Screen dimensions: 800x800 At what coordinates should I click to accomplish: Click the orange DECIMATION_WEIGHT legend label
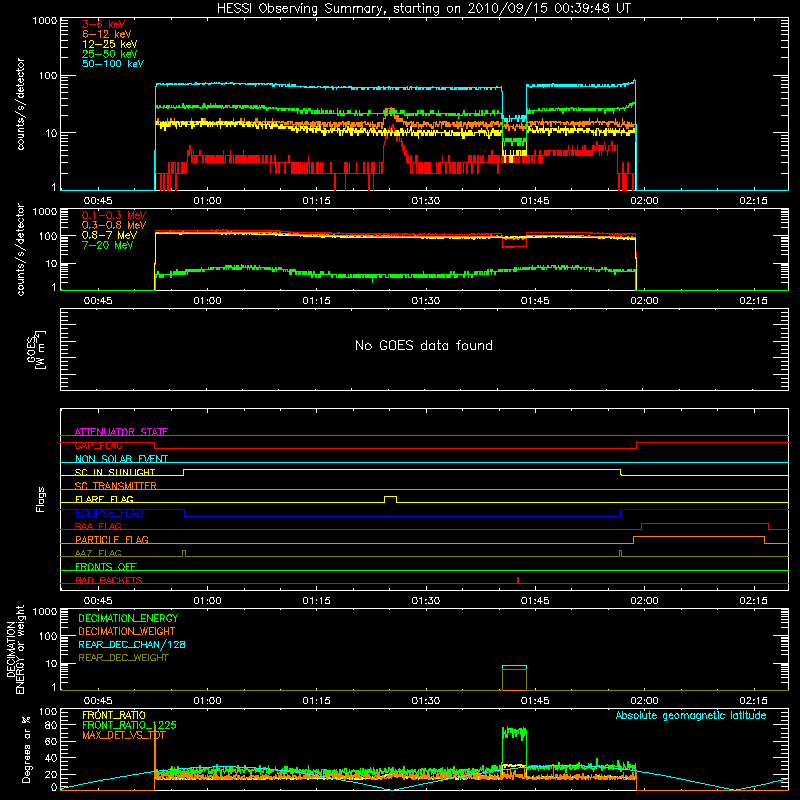click(x=127, y=631)
